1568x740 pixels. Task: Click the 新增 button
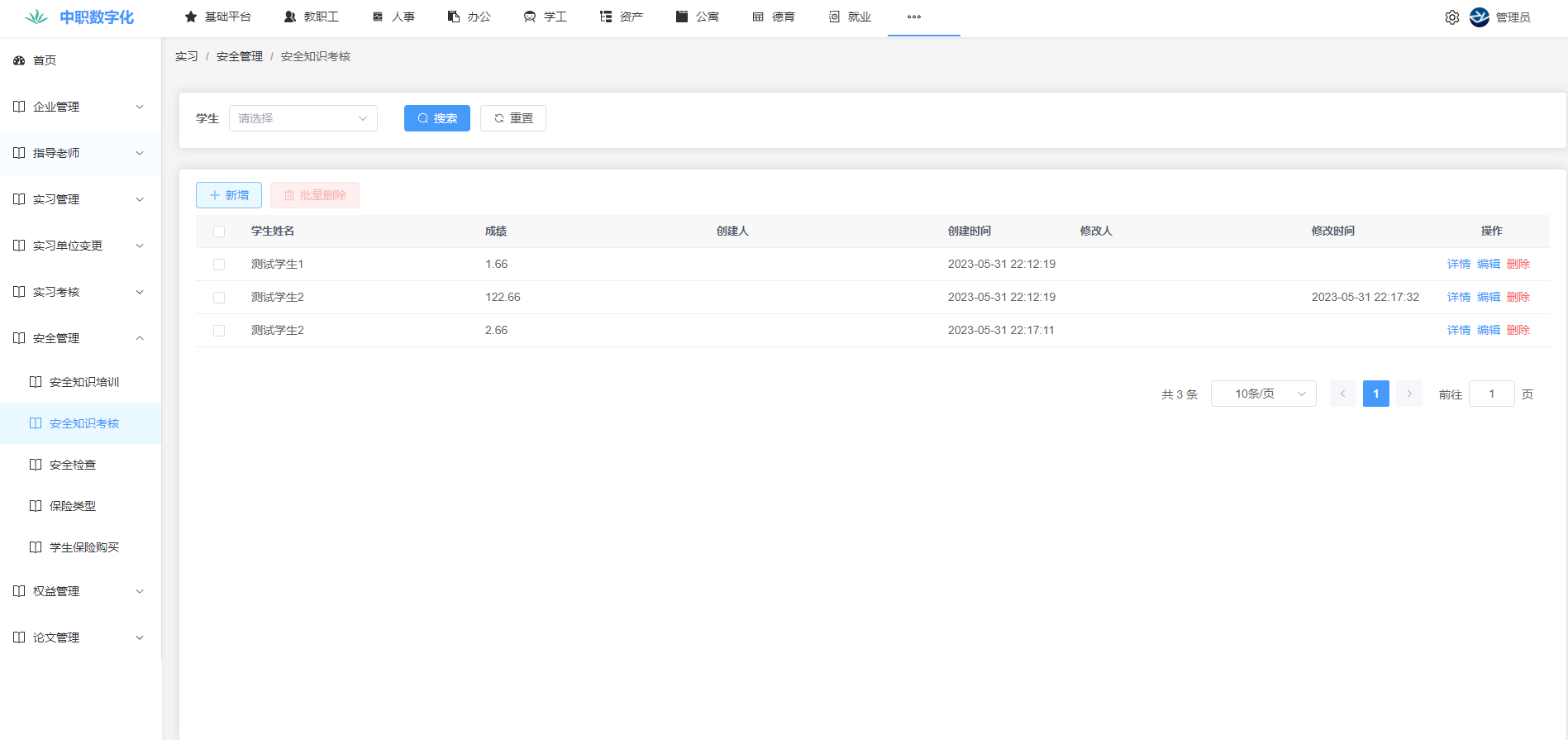(x=229, y=195)
